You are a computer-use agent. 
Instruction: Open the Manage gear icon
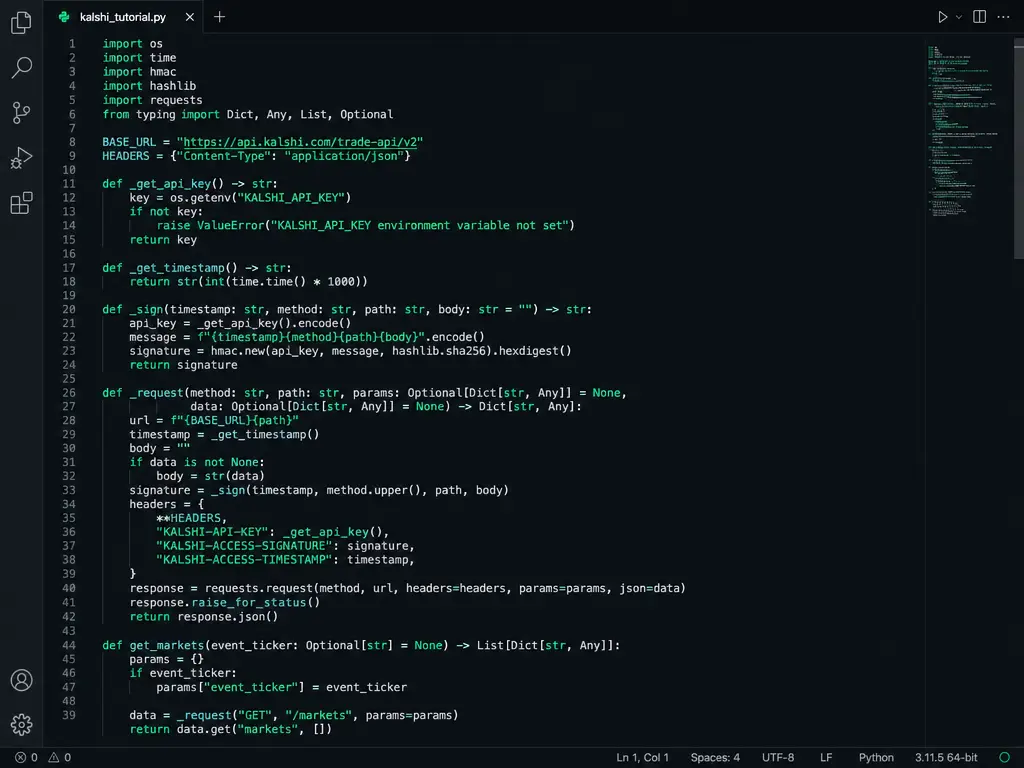(x=22, y=724)
